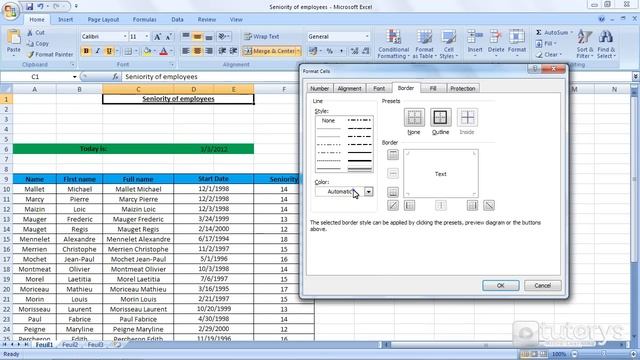Click the formula bar fx button
The height and width of the screenshot is (360, 640).
pos(116,77)
